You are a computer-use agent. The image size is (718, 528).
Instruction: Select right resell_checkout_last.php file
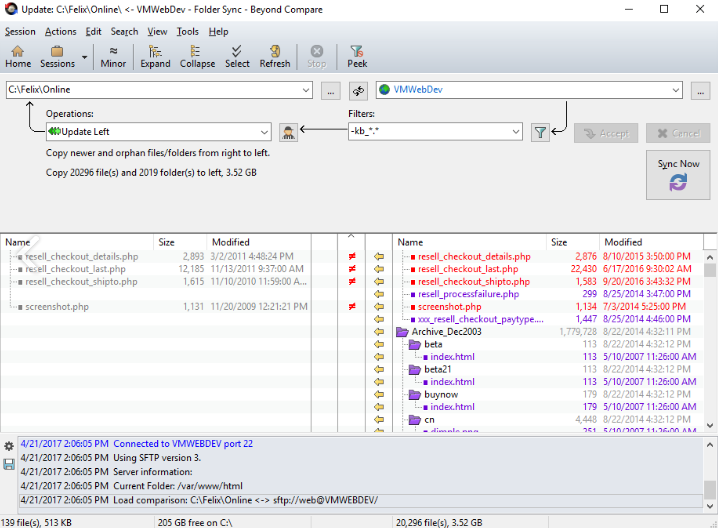click(468, 269)
